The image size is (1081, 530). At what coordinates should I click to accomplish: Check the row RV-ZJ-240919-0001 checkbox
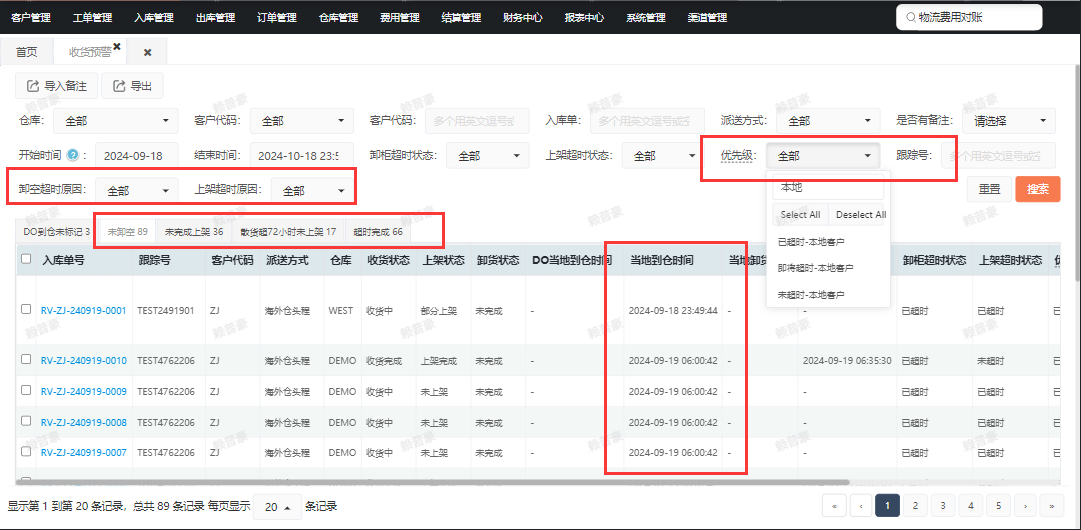tap(26, 309)
